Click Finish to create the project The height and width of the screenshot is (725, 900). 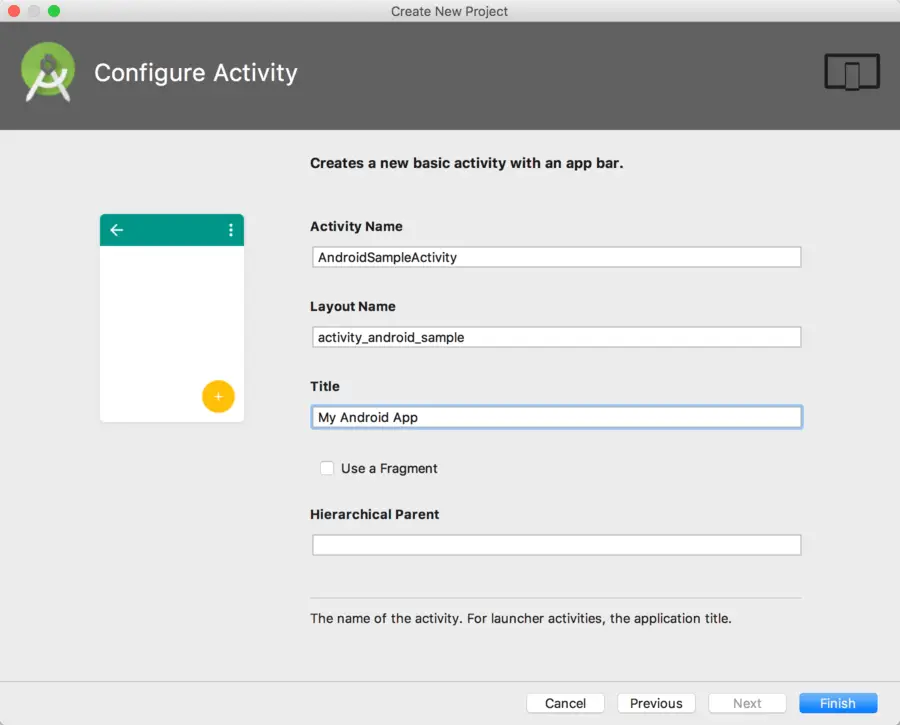838,703
